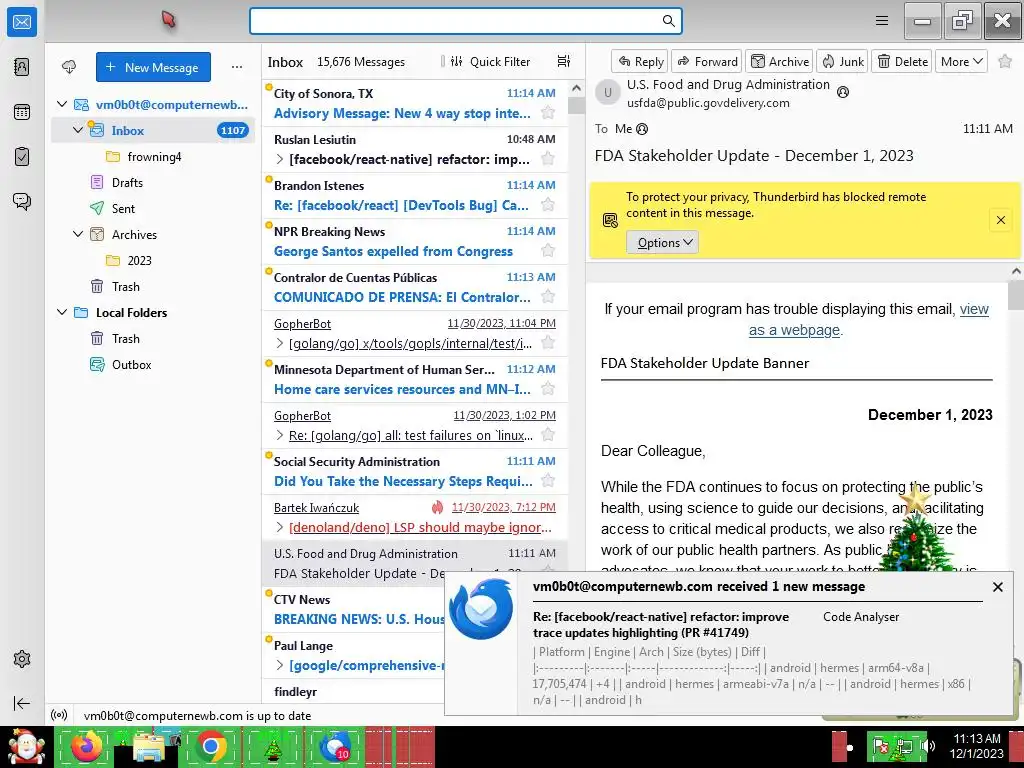This screenshot has width=1024, height=768.
Task: Star the open FDA message
Action: point(1005,61)
